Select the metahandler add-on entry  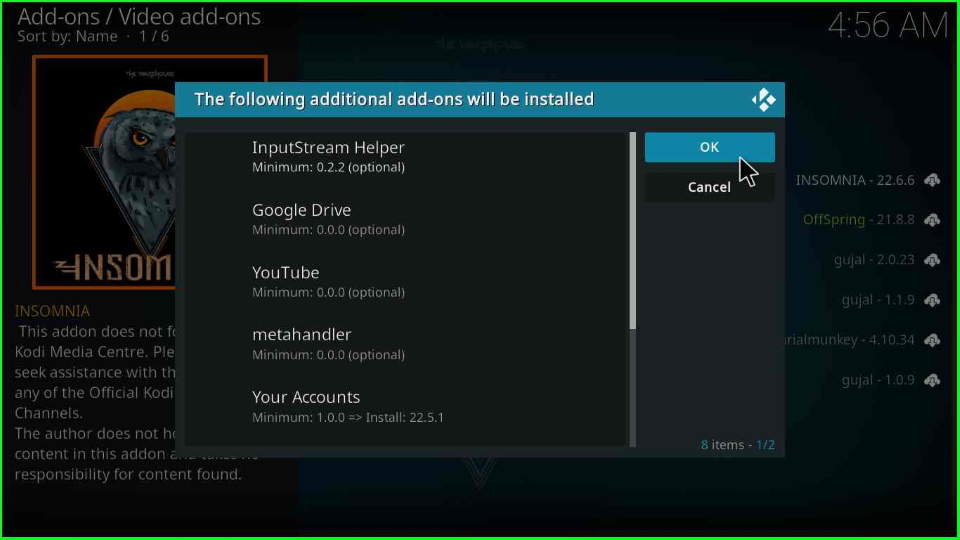(407, 344)
